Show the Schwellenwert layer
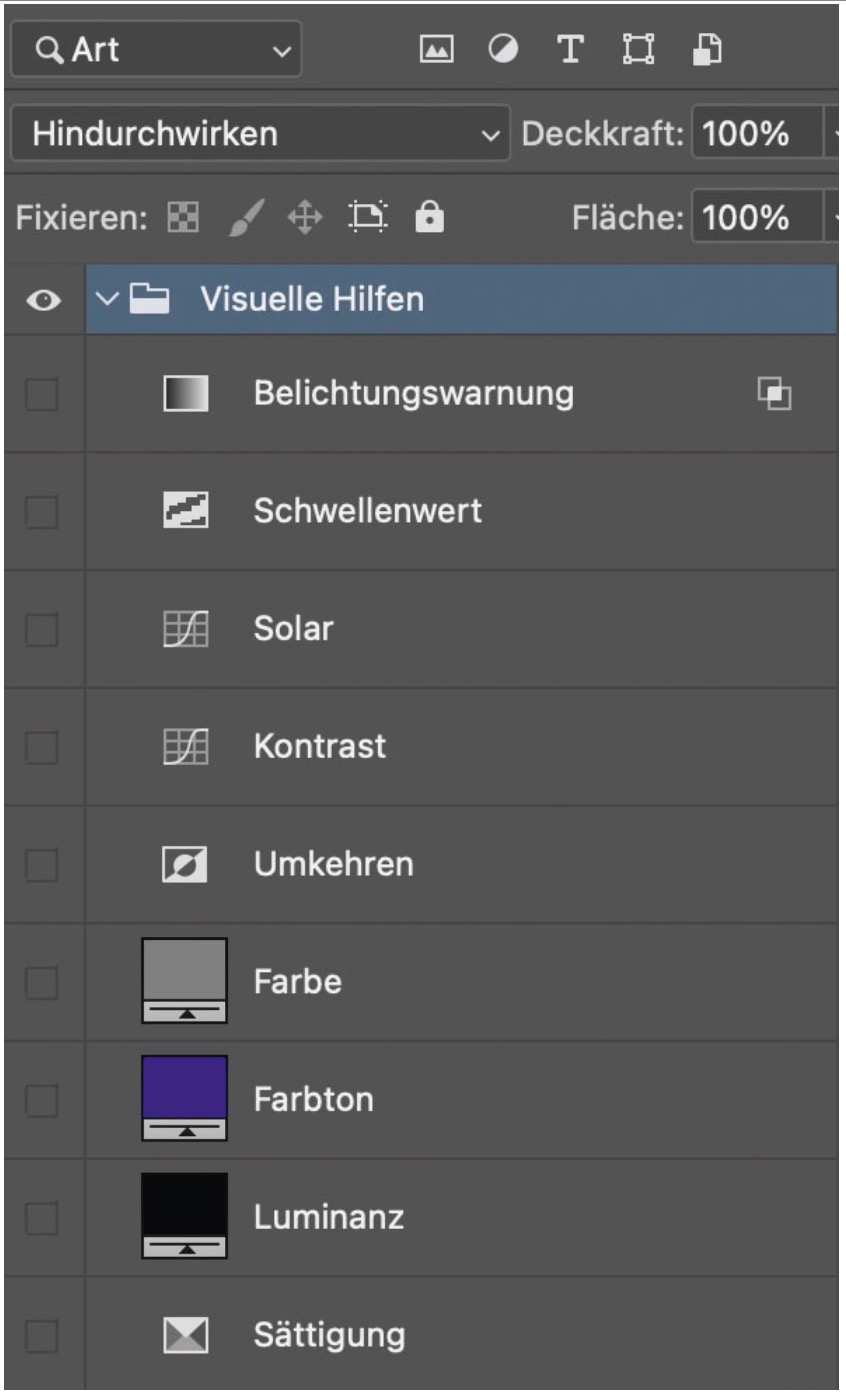Screen dimensions: 846x1395 42,512
